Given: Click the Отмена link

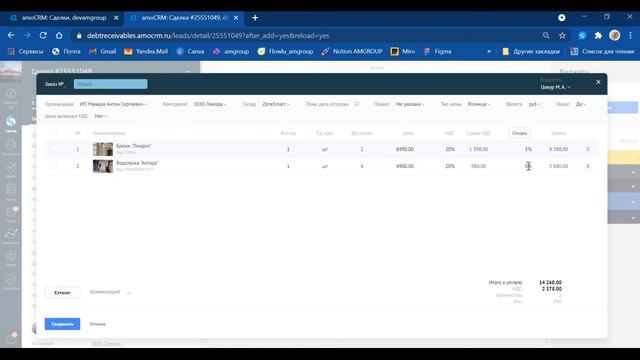Looking at the screenshot, I should click(98, 324).
